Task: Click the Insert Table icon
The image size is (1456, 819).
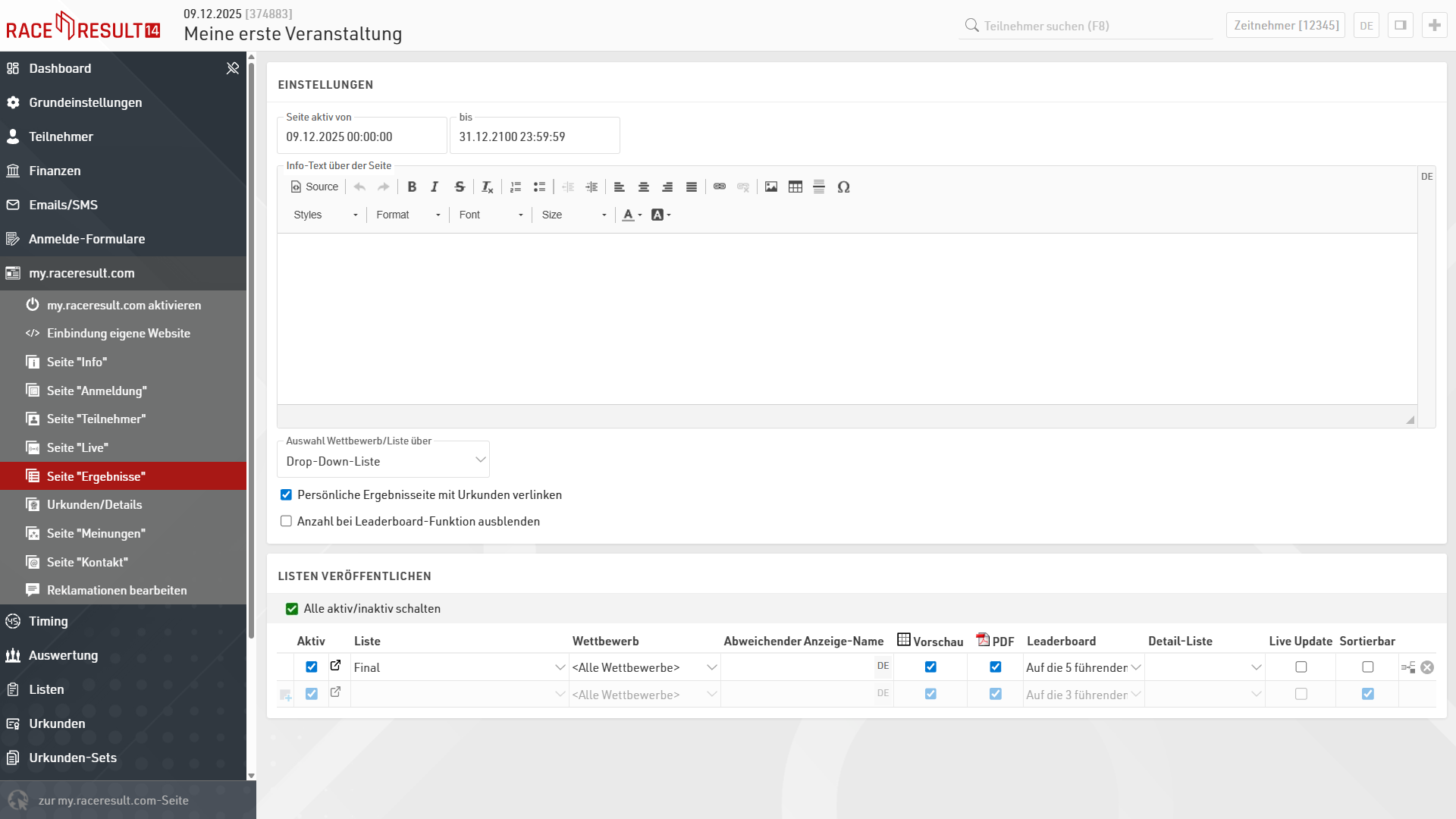Action: [x=795, y=187]
